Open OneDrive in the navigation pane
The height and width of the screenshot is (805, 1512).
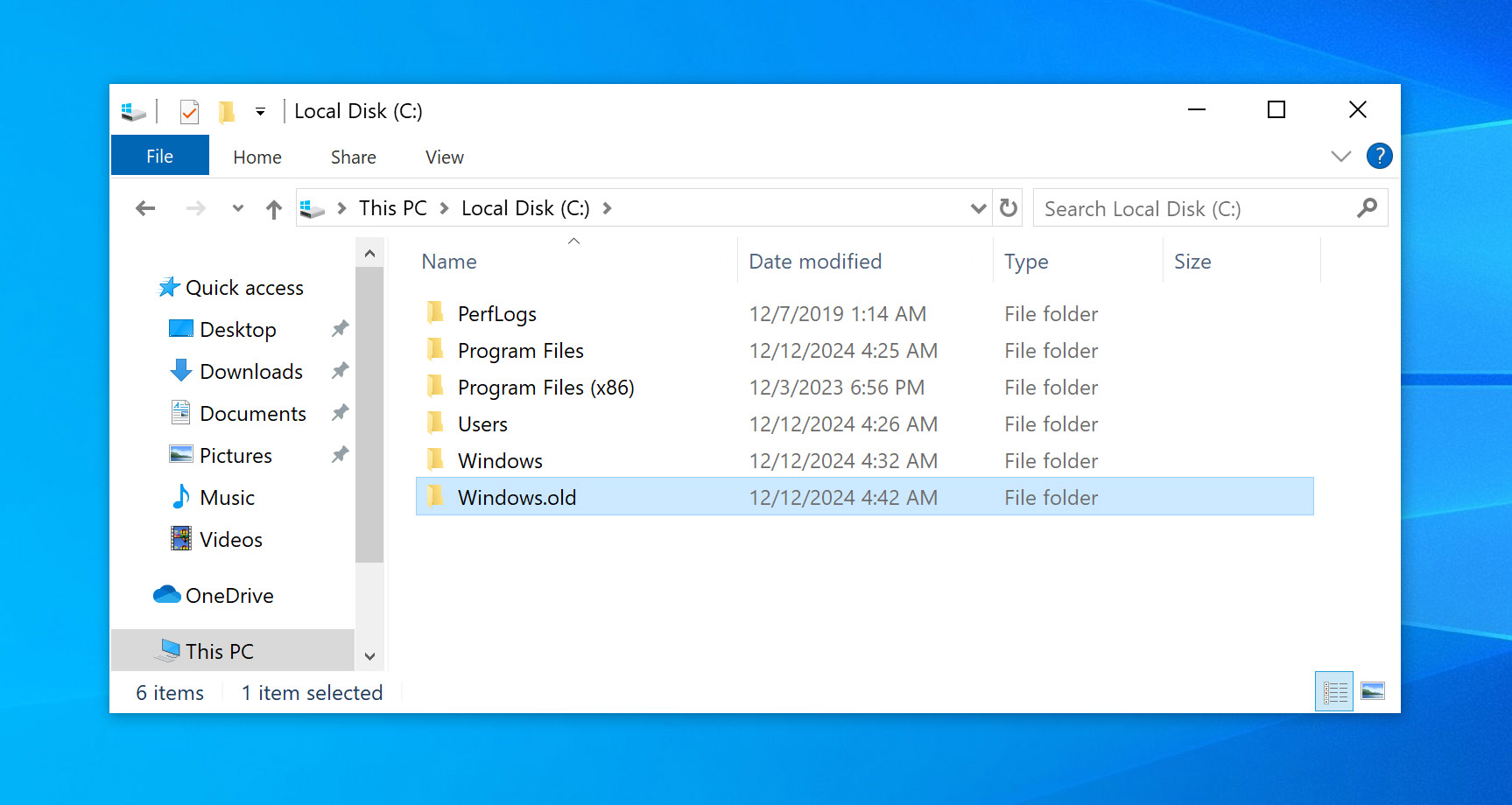coord(229,596)
